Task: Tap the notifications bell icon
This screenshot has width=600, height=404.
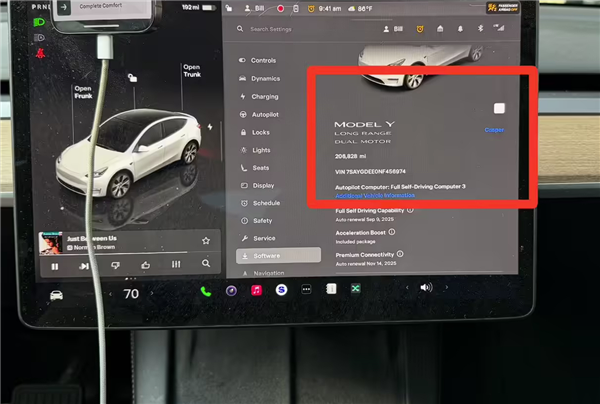Action: tap(460, 29)
